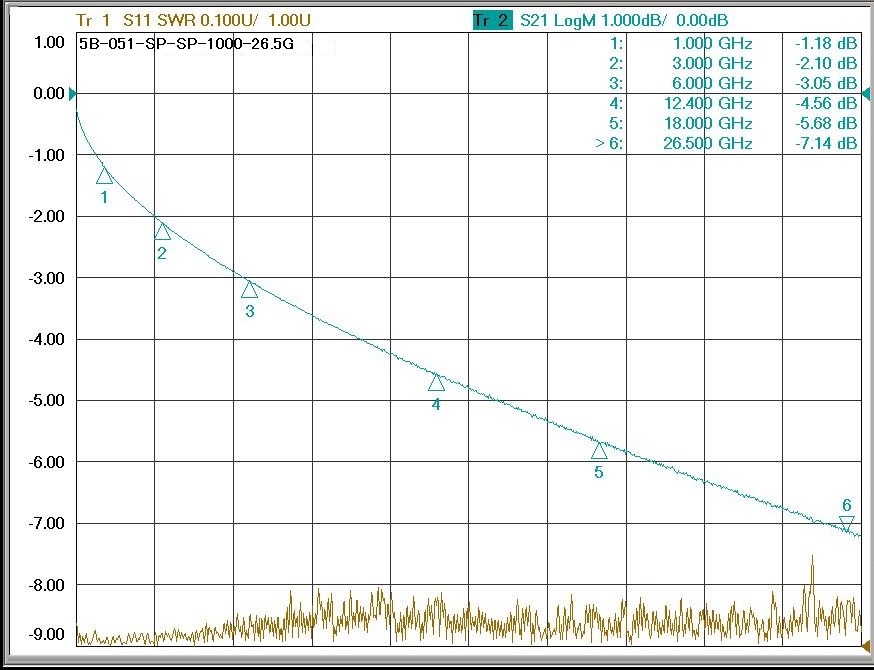Select marker 4 triangle on S21 trace

[x=436, y=382]
